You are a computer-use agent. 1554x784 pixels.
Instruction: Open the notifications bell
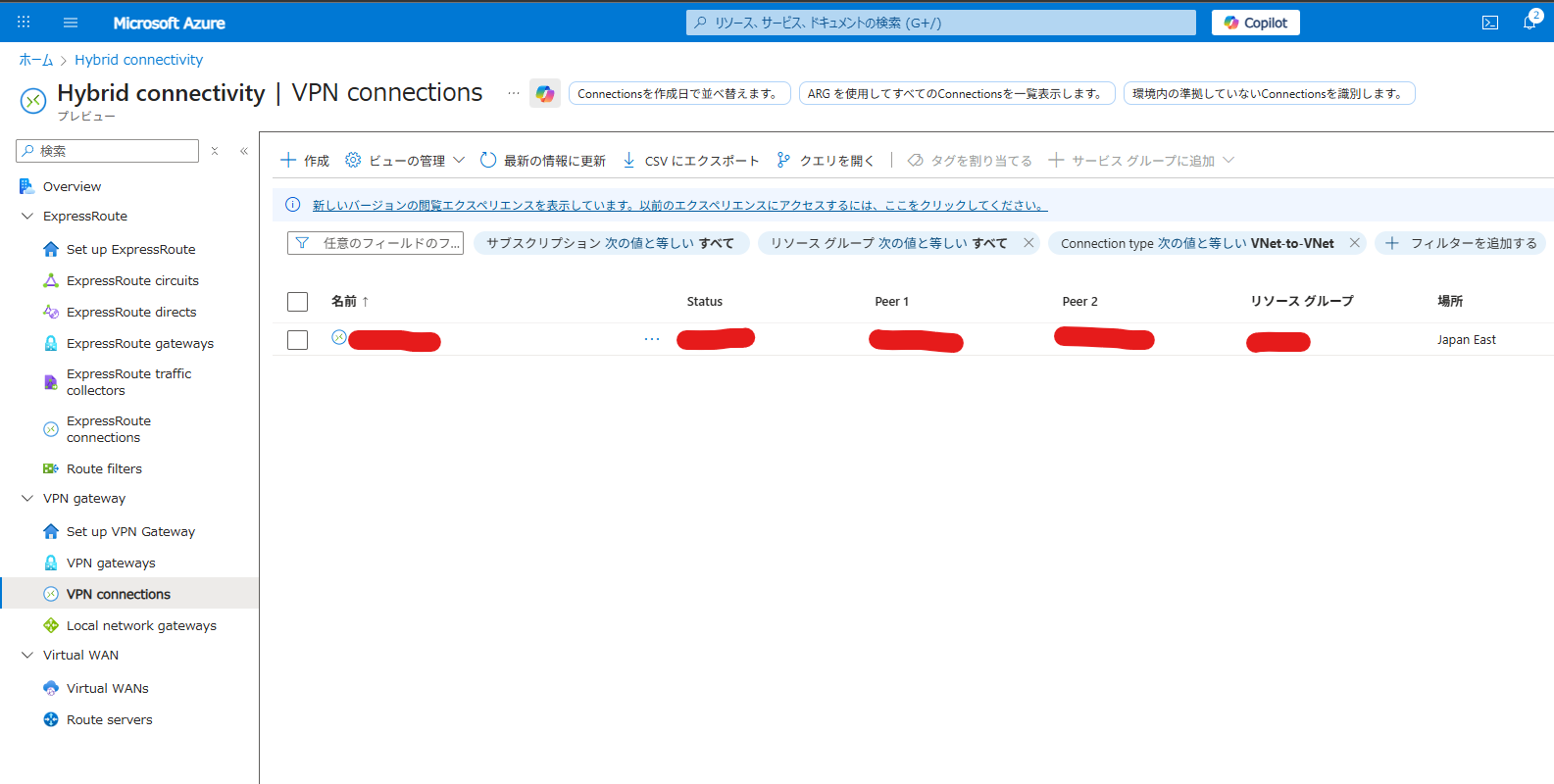click(1530, 22)
